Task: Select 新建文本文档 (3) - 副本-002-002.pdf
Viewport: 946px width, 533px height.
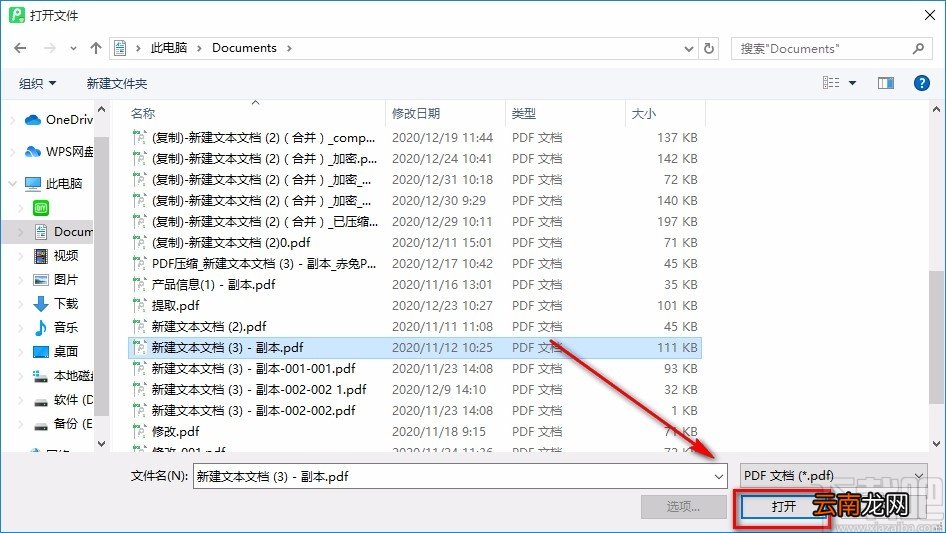Action: [x=415, y=410]
